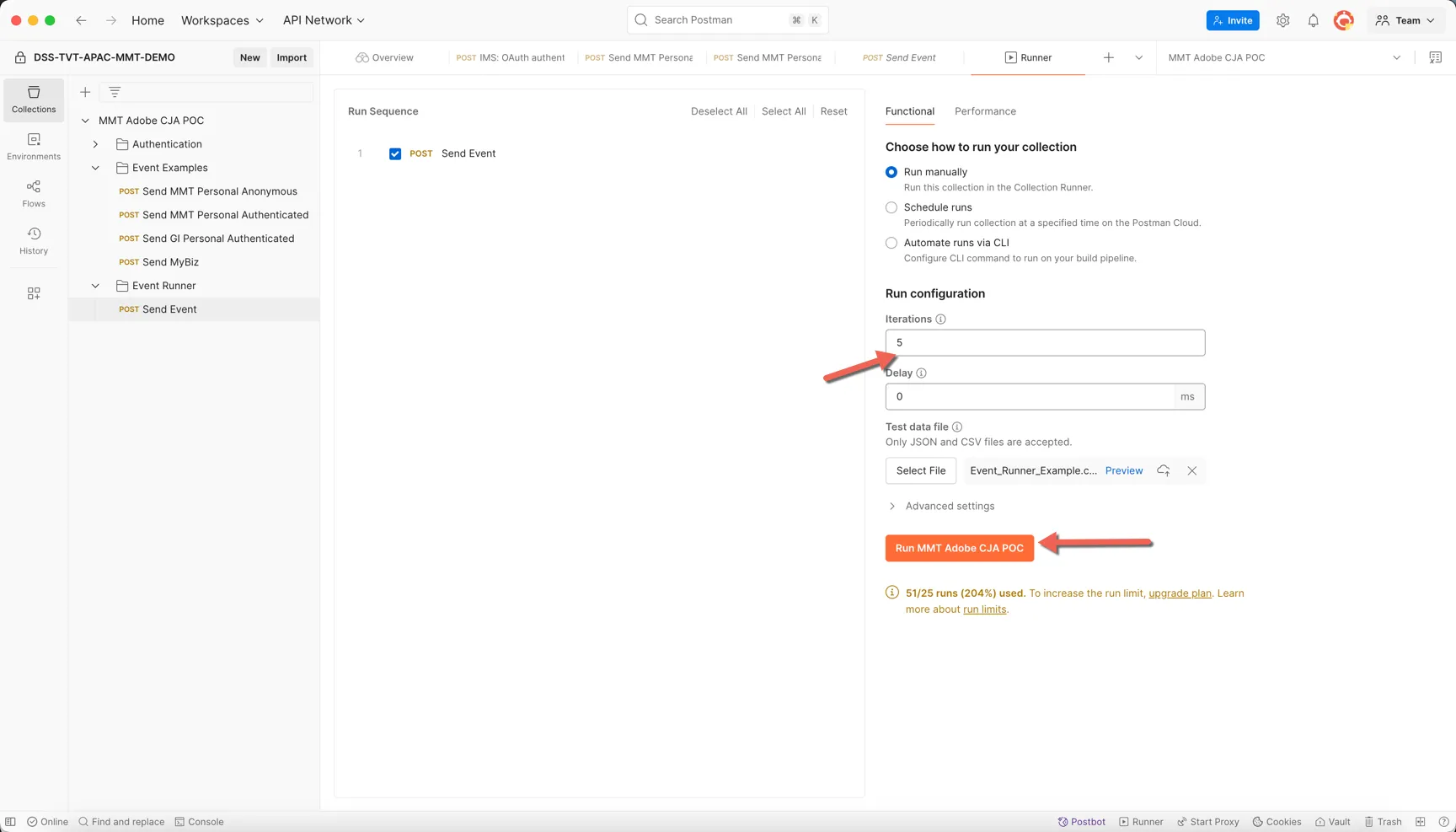Open Postbot in the status bar

coord(1082,822)
